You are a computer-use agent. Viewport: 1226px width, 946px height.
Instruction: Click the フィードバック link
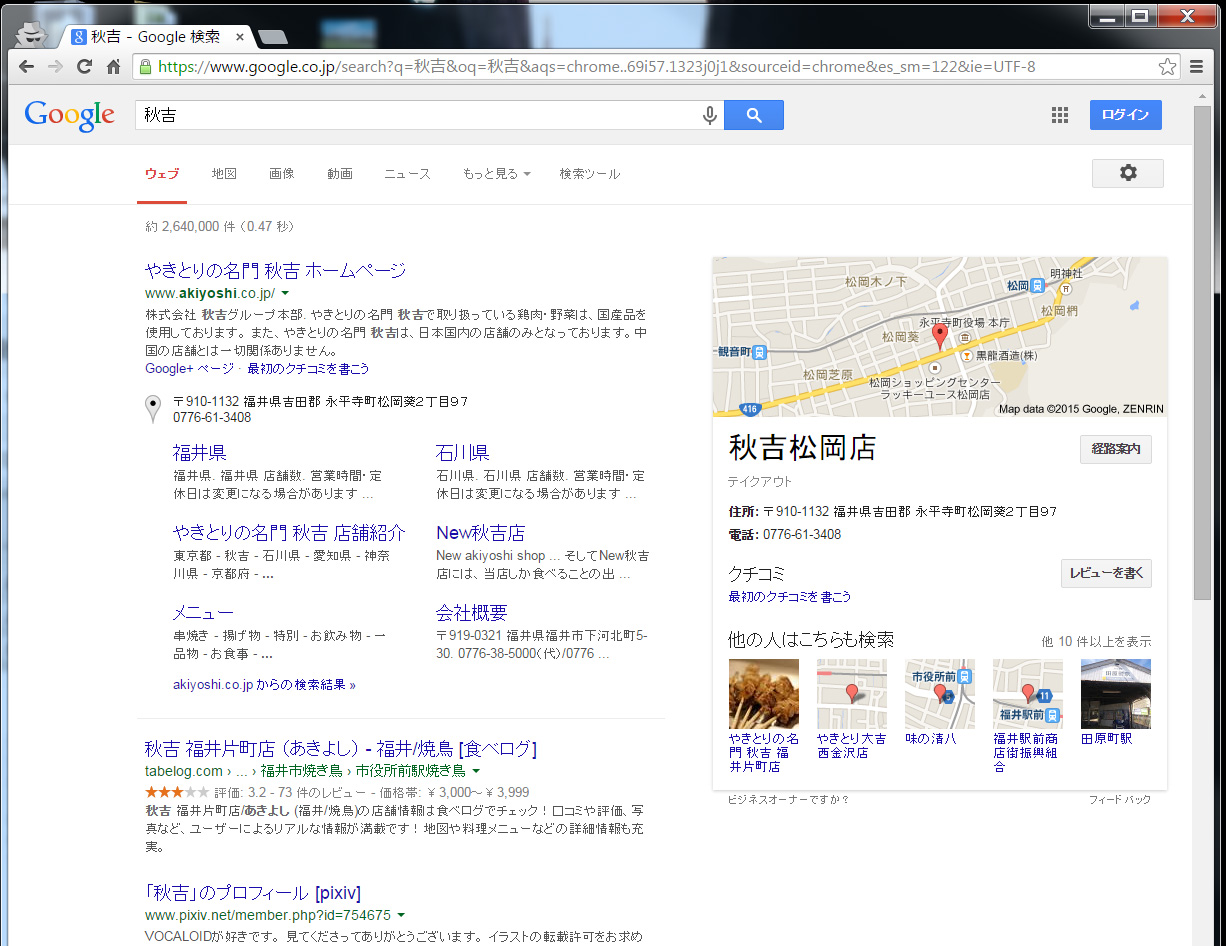coord(1120,800)
